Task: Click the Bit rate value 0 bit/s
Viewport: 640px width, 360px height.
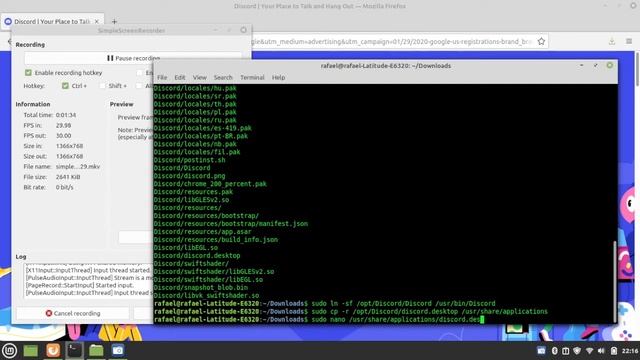Action: click(x=64, y=187)
